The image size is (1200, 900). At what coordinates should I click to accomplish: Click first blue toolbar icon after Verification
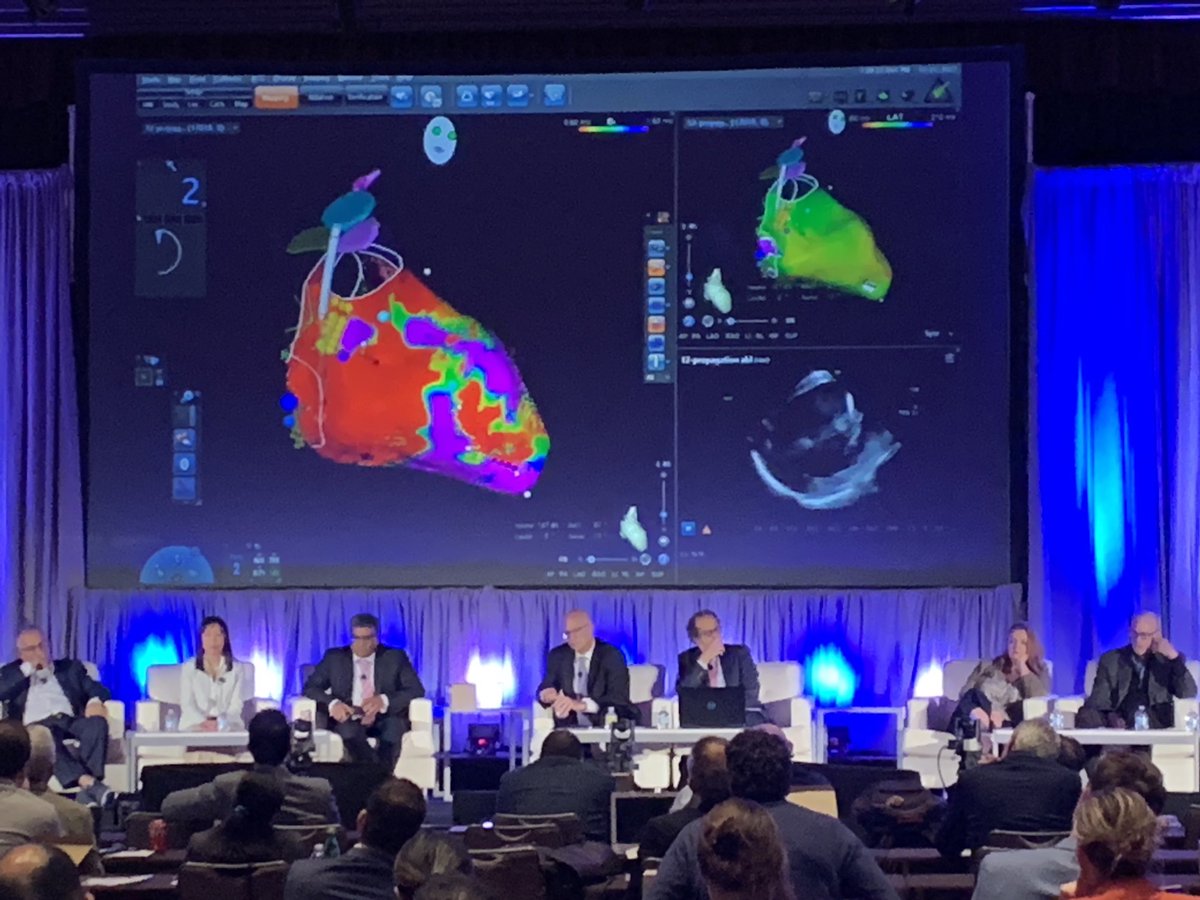(402, 97)
